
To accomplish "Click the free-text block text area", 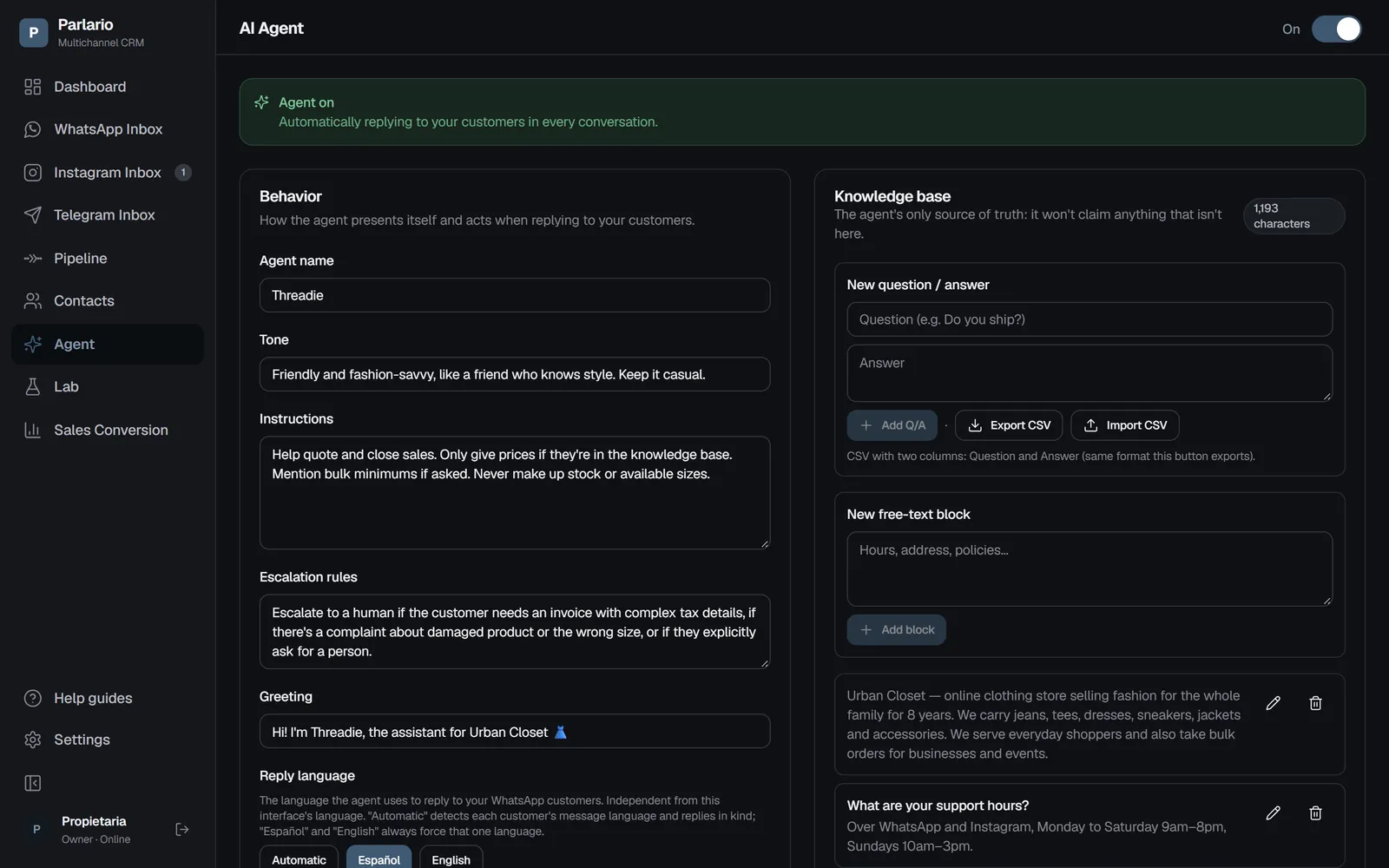I will tap(1089, 569).
